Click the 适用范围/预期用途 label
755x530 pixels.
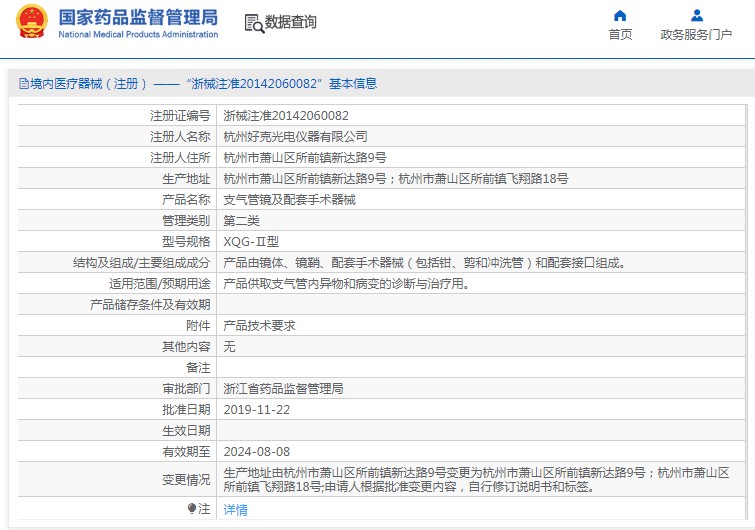pyautogui.click(x=159, y=284)
